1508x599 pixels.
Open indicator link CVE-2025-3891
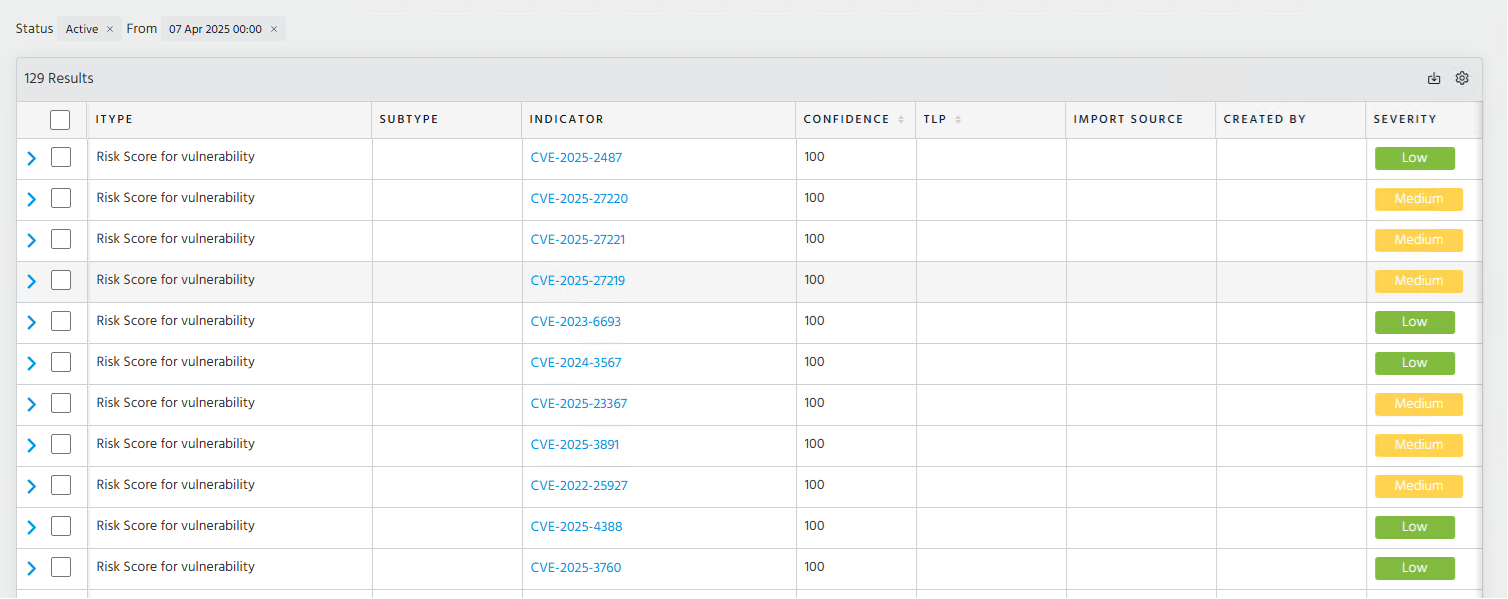coord(575,445)
